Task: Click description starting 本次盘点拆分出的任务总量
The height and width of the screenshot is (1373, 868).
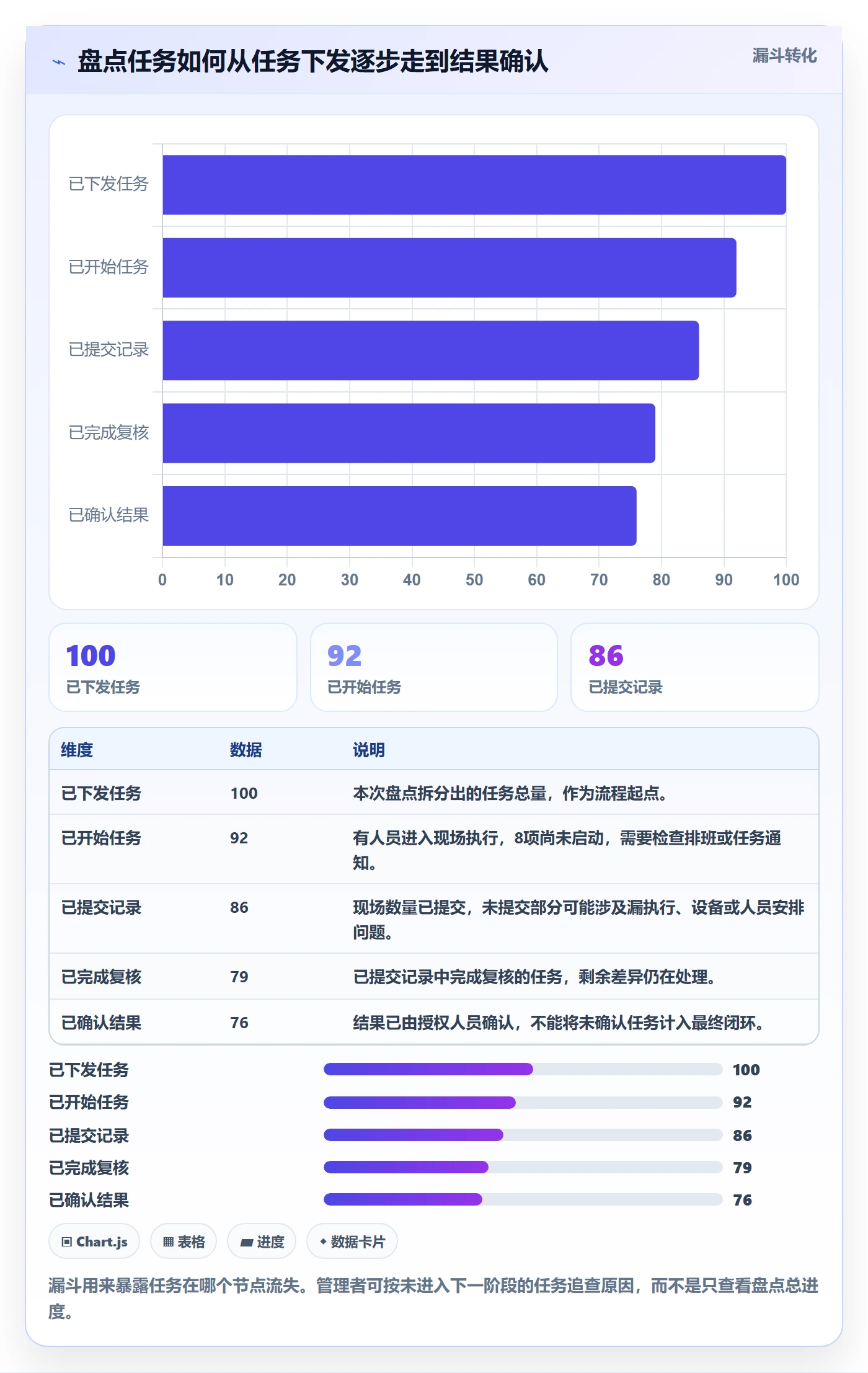Action: point(510,793)
